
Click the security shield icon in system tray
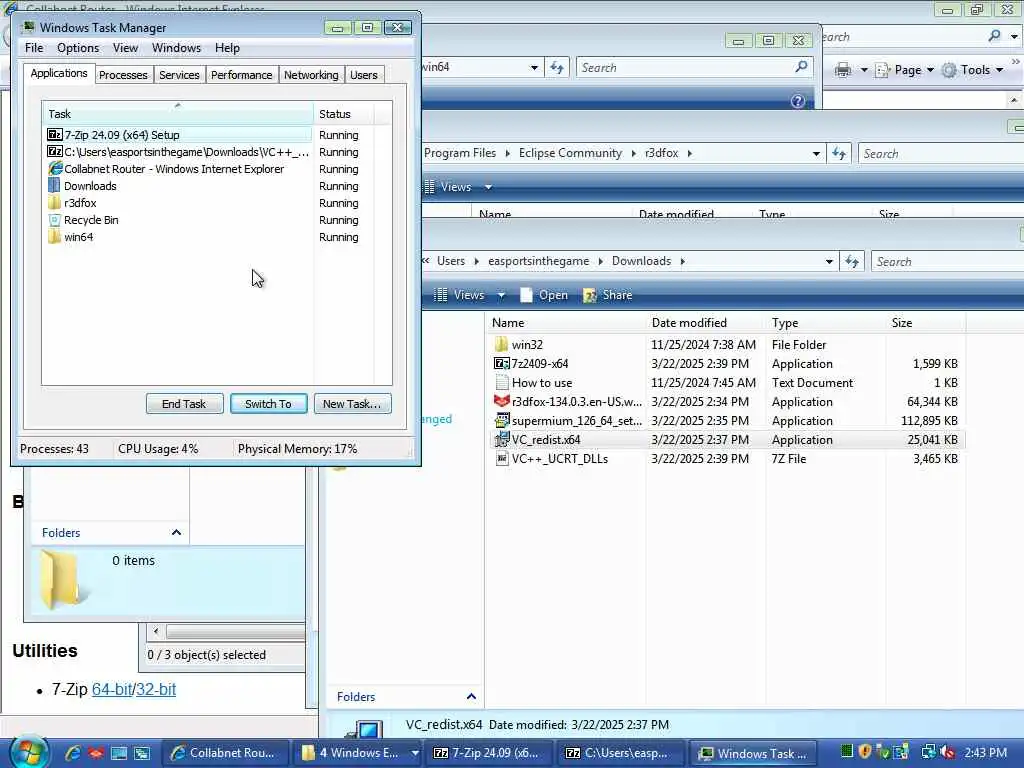[x=865, y=752]
